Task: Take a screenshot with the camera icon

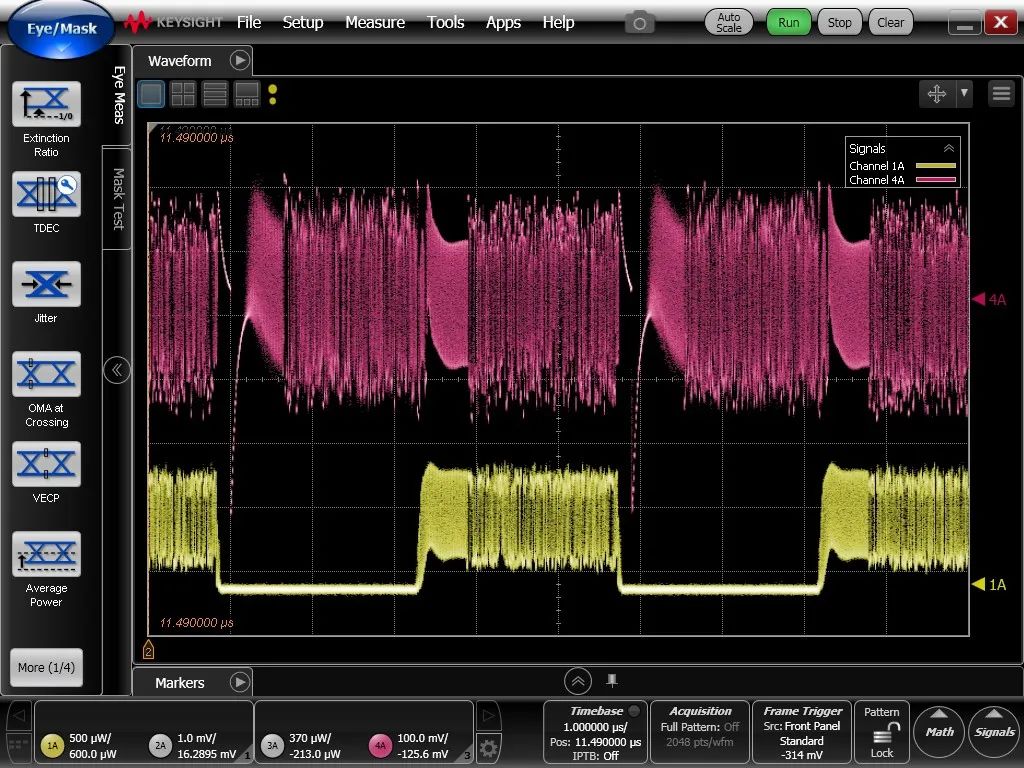Action: pyautogui.click(x=638, y=22)
